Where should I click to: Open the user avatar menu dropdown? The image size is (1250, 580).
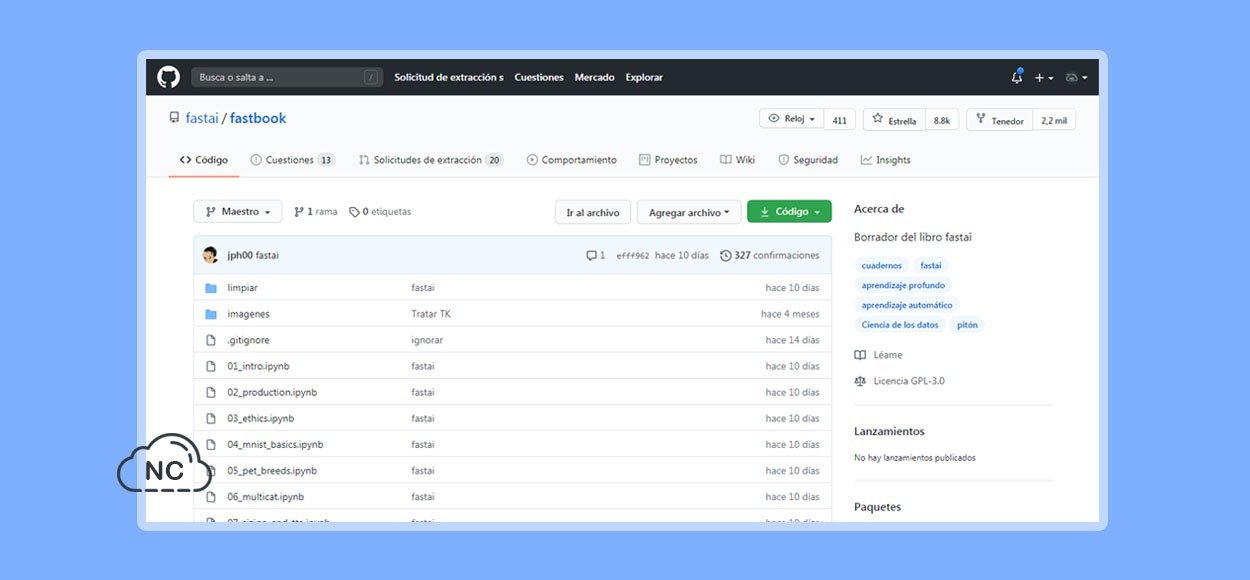1076,77
